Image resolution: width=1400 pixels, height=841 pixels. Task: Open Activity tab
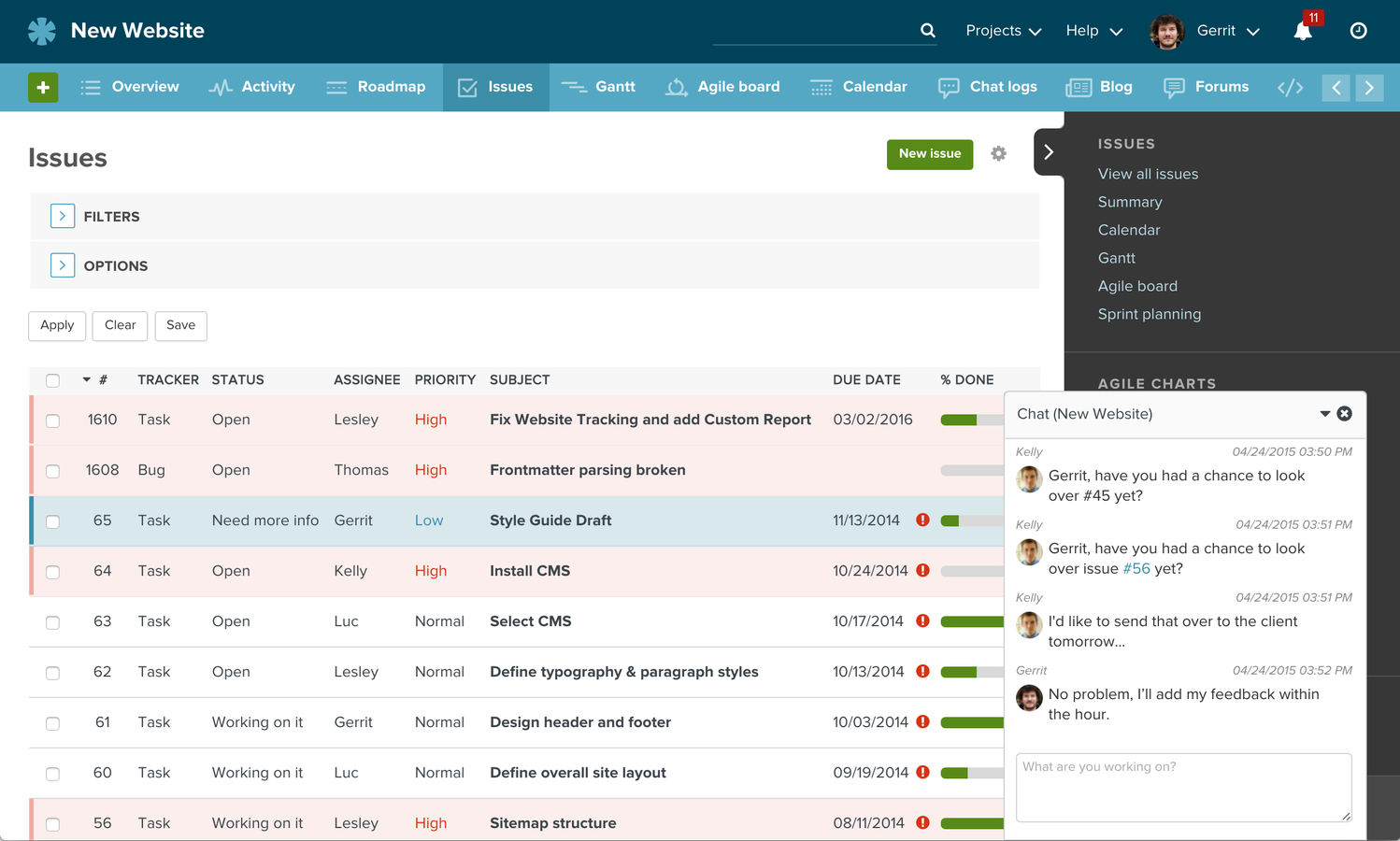252,87
